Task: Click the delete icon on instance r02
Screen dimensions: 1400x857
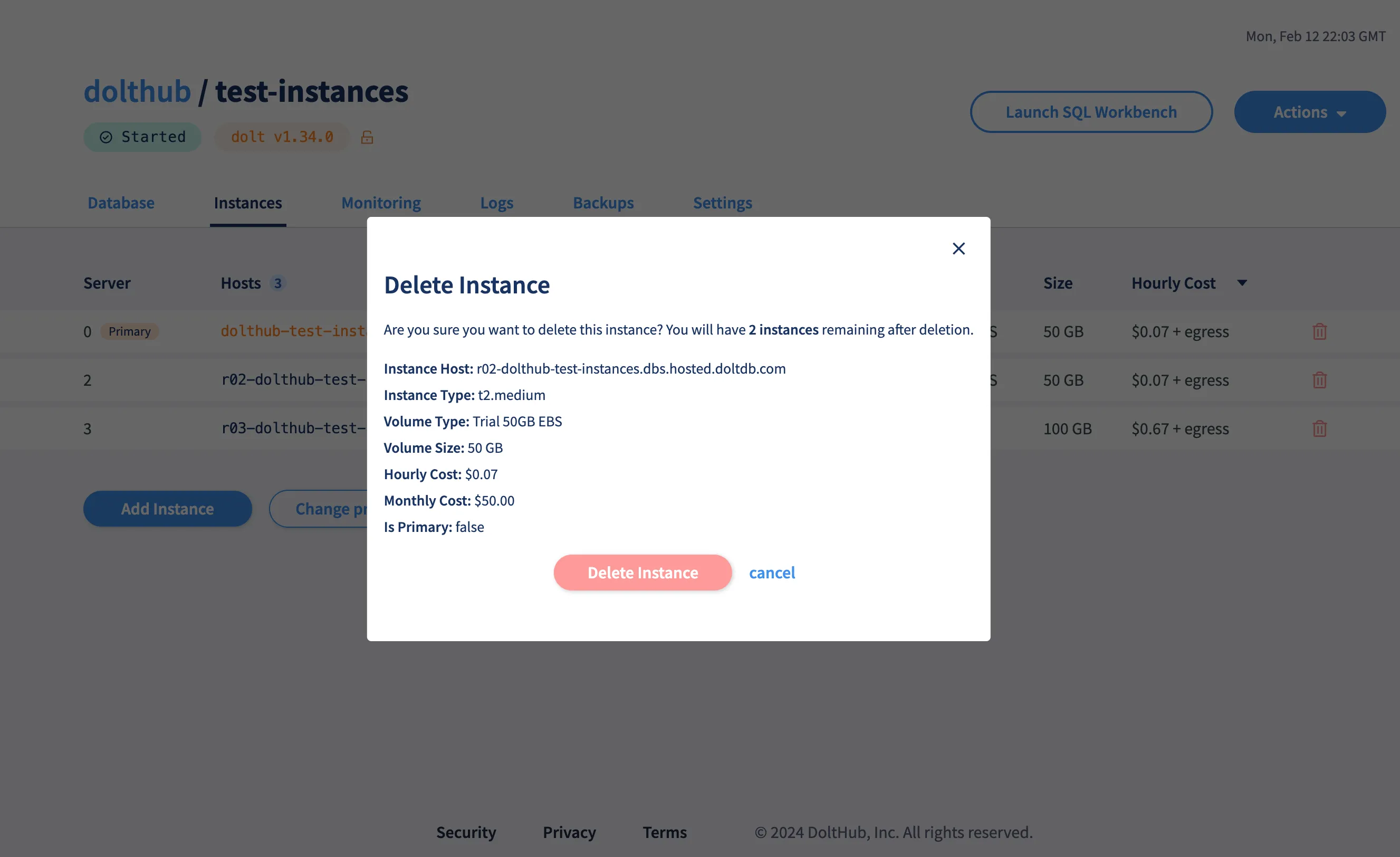Action: pyautogui.click(x=1319, y=379)
